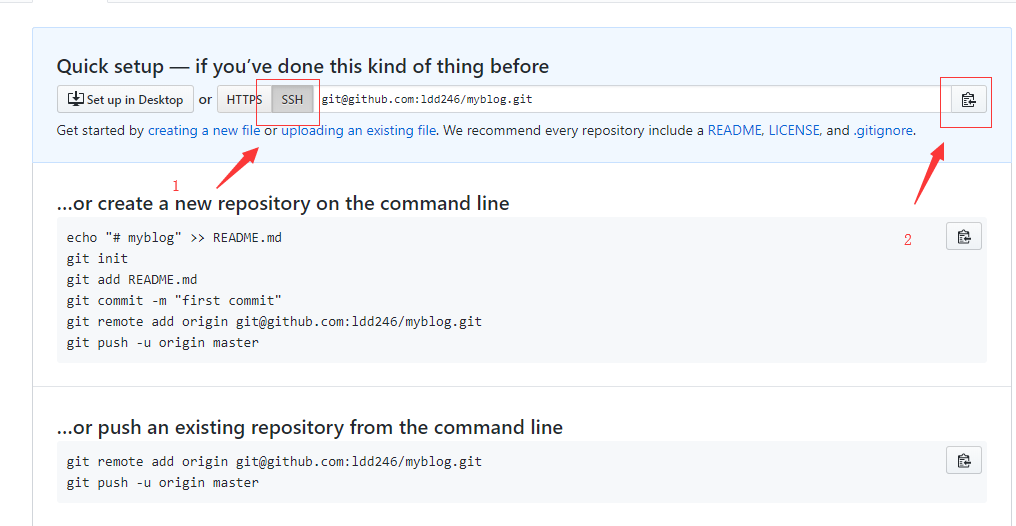Click git remote add origin in first code block
Screen dimensions: 1016x526
point(274,321)
